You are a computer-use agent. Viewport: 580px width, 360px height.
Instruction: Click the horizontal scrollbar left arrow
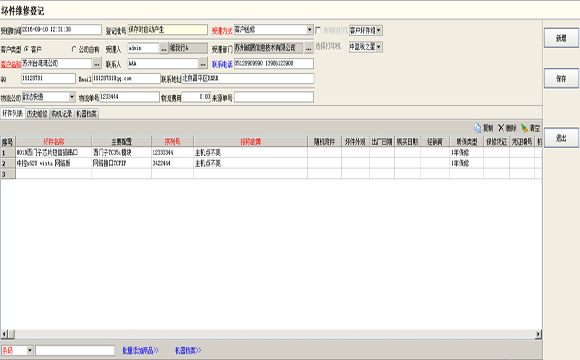4,334
